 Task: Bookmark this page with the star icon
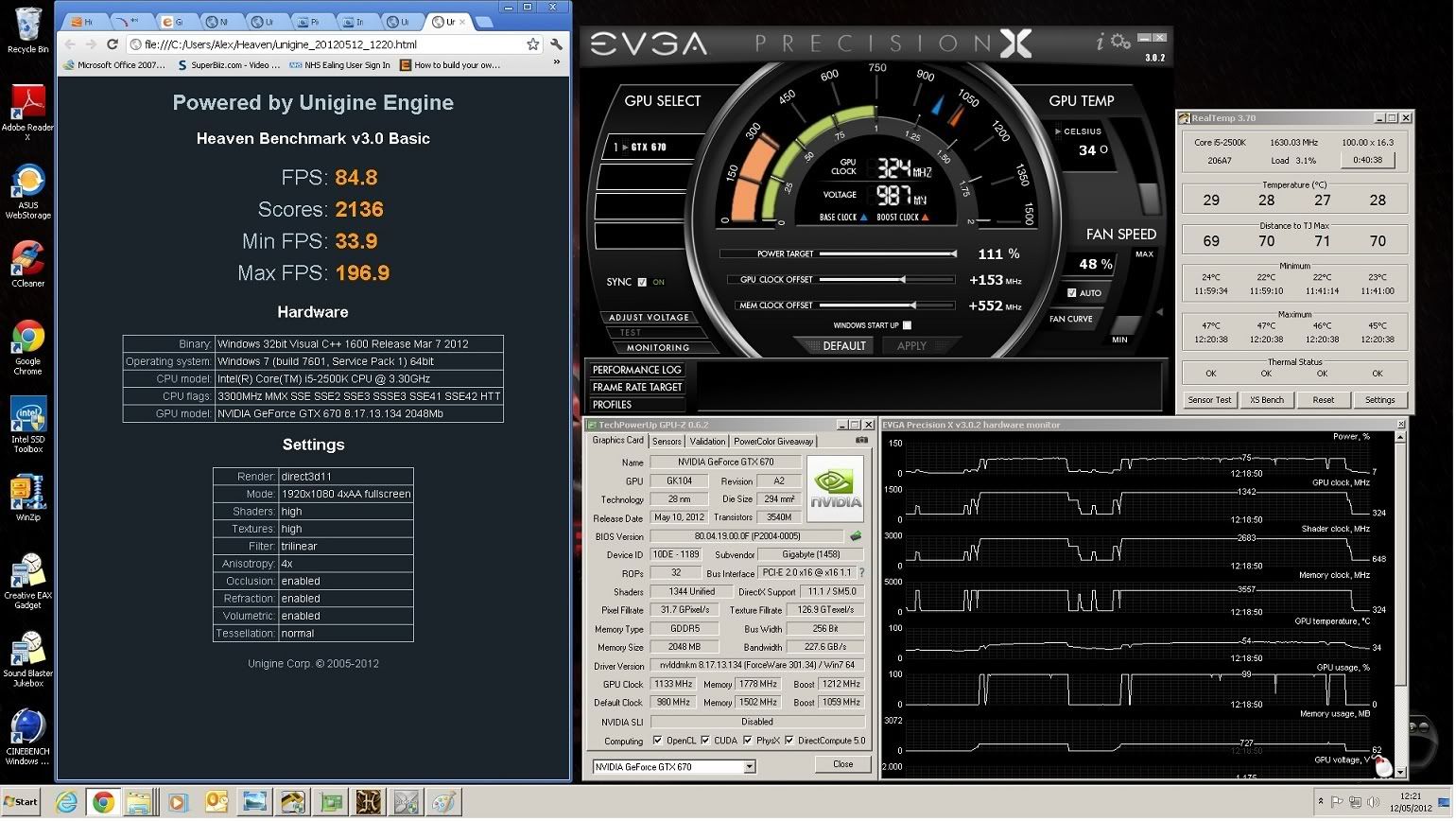click(533, 44)
